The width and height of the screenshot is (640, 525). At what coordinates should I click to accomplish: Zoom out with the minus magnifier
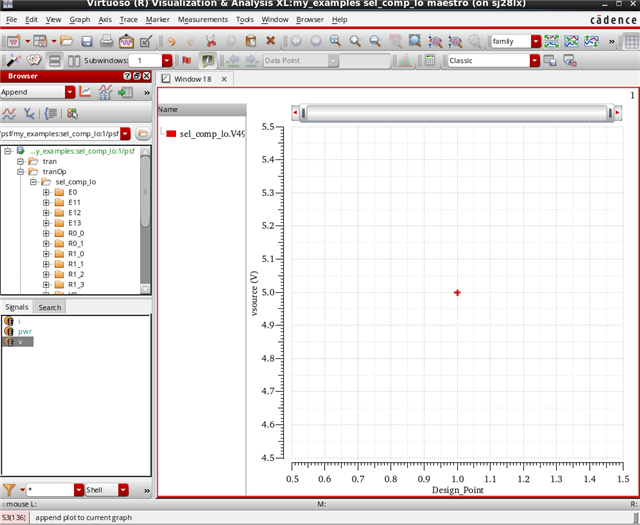tap(375, 41)
